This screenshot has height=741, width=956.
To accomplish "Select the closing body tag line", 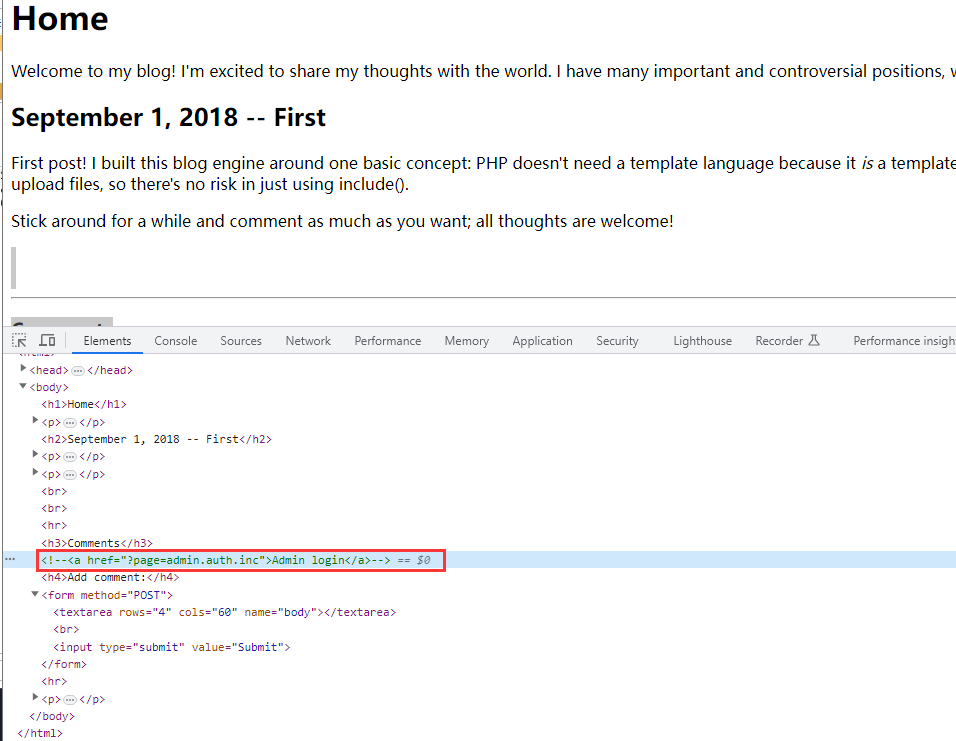I will coord(52,716).
